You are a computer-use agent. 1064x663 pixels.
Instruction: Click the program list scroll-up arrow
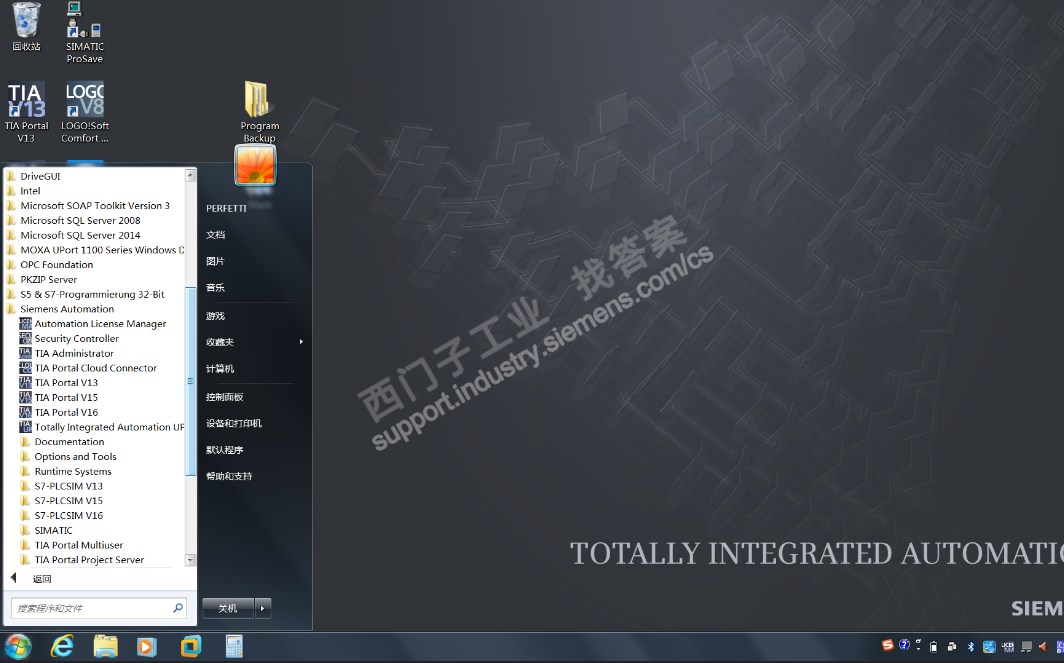point(191,176)
